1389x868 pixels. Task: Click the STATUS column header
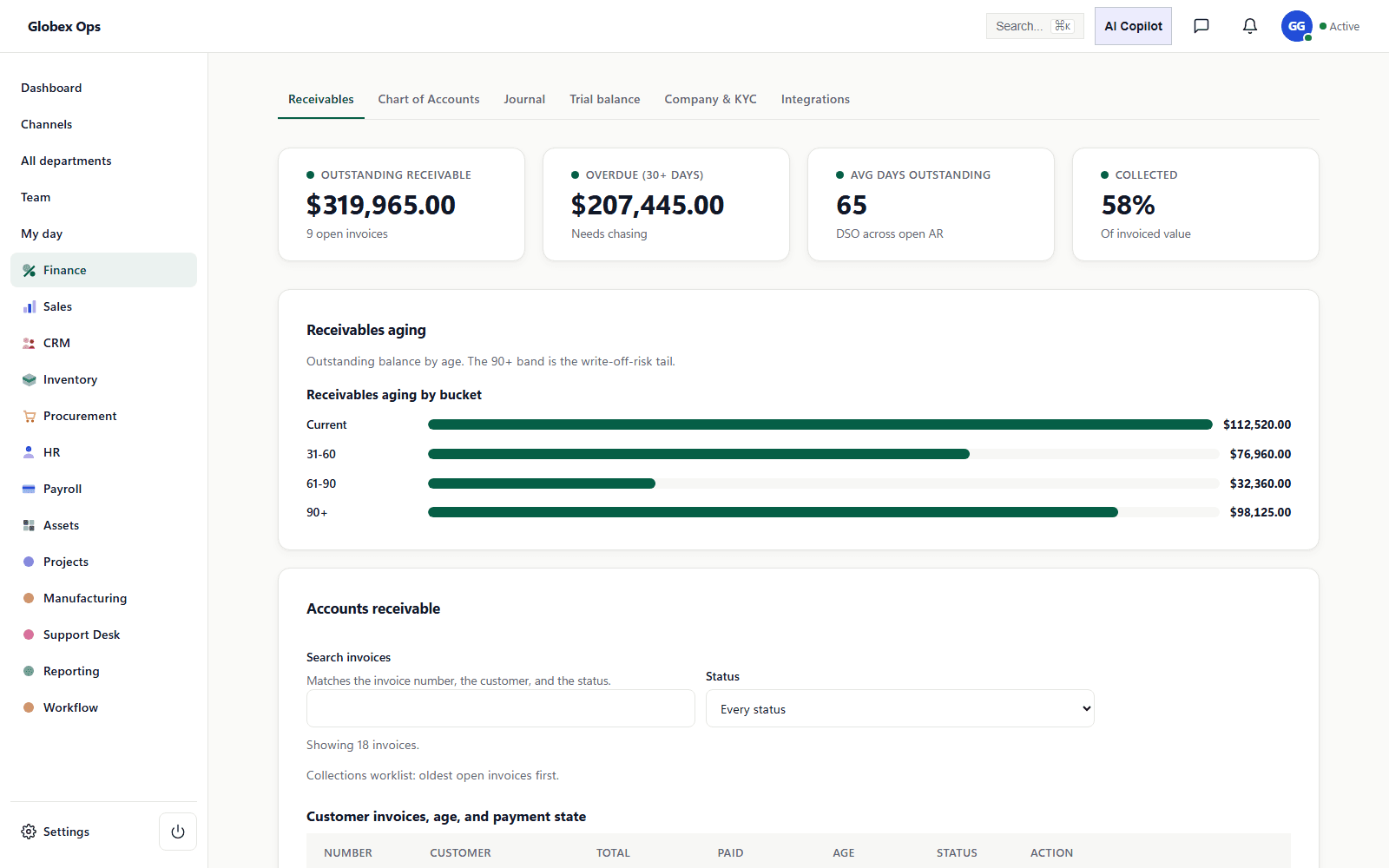[957, 853]
